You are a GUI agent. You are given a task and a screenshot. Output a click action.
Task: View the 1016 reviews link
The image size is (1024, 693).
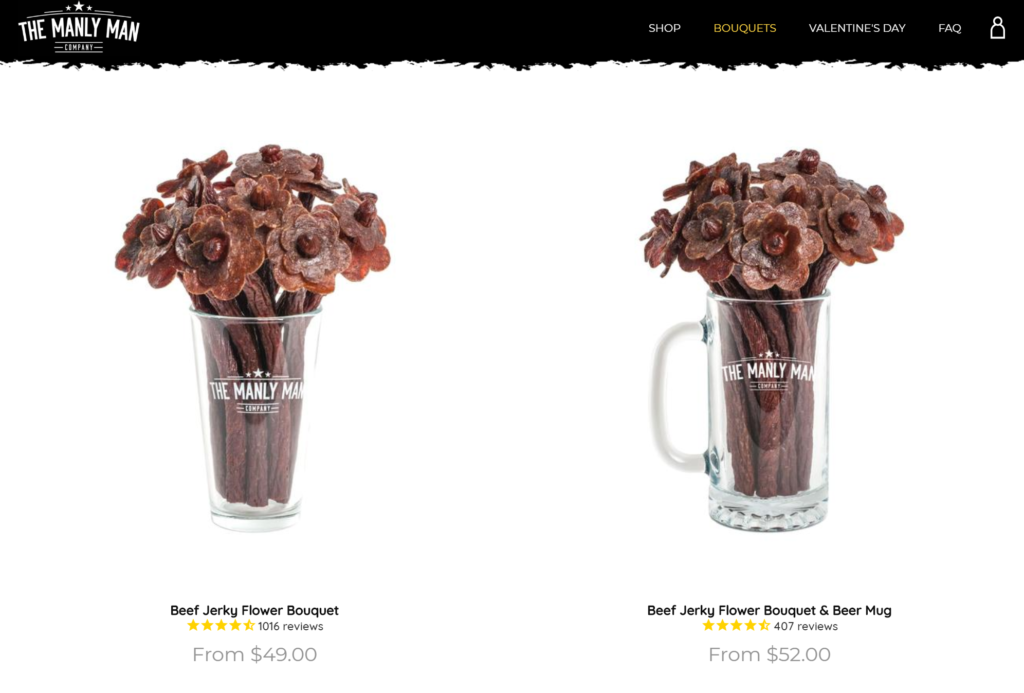tap(291, 626)
